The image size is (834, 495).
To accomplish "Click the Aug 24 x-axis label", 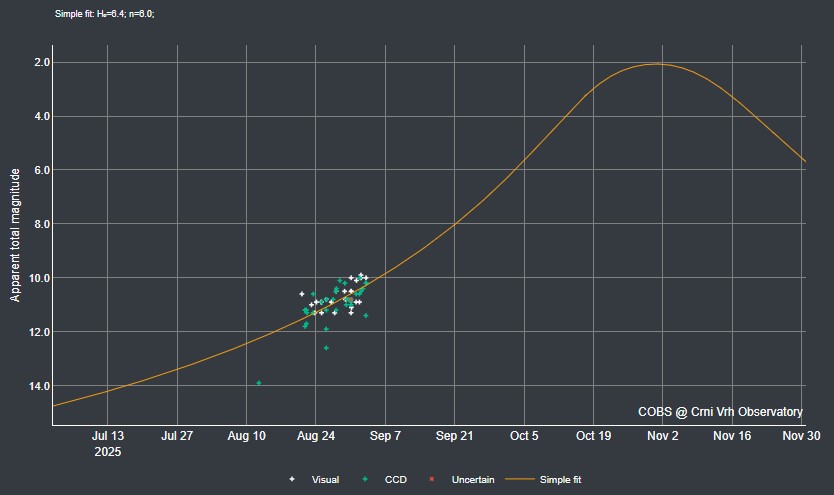I will [x=316, y=436].
